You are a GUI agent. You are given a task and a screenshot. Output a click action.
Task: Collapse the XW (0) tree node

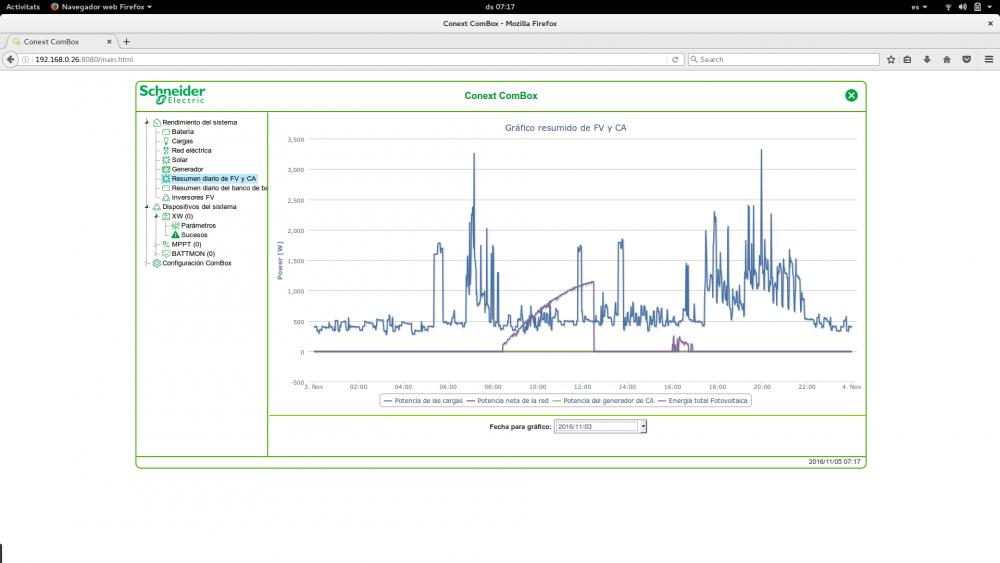[156, 216]
